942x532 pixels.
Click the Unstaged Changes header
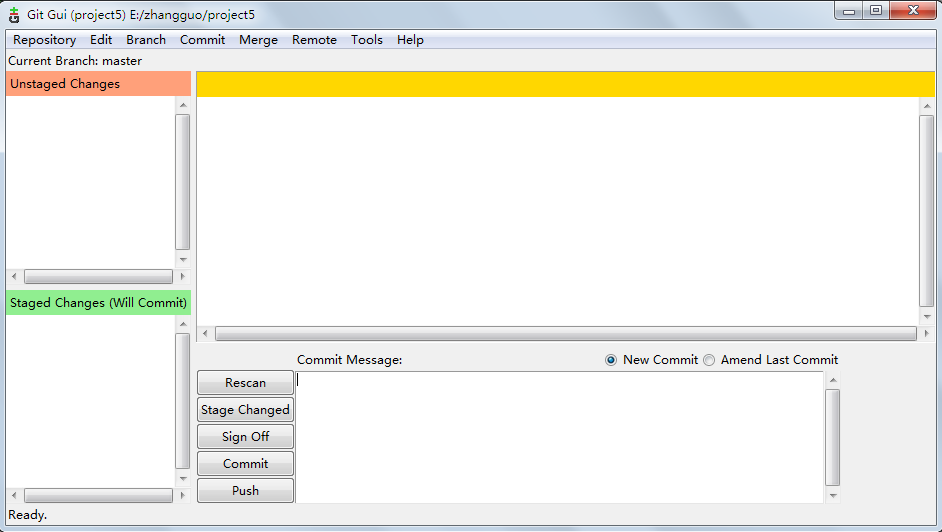pos(98,84)
